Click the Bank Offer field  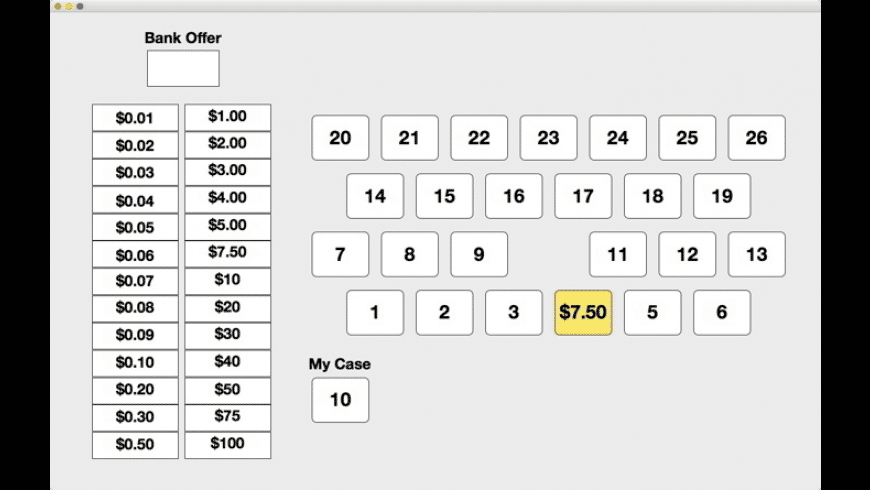(x=183, y=68)
